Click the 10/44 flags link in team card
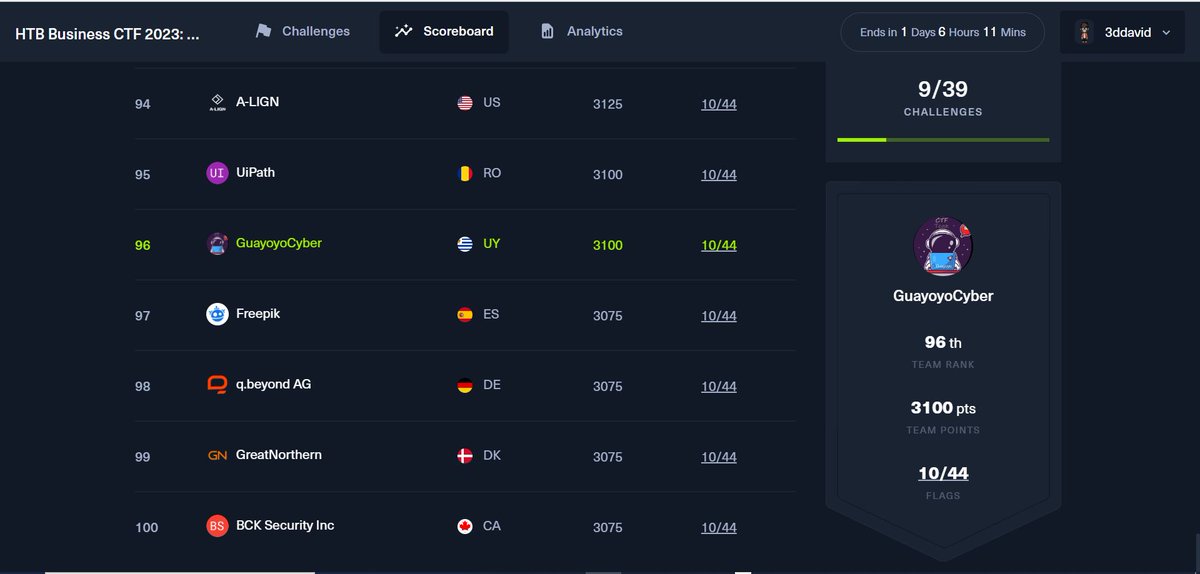The width and height of the screenshot is (1200, 574). tap(943, 473)
